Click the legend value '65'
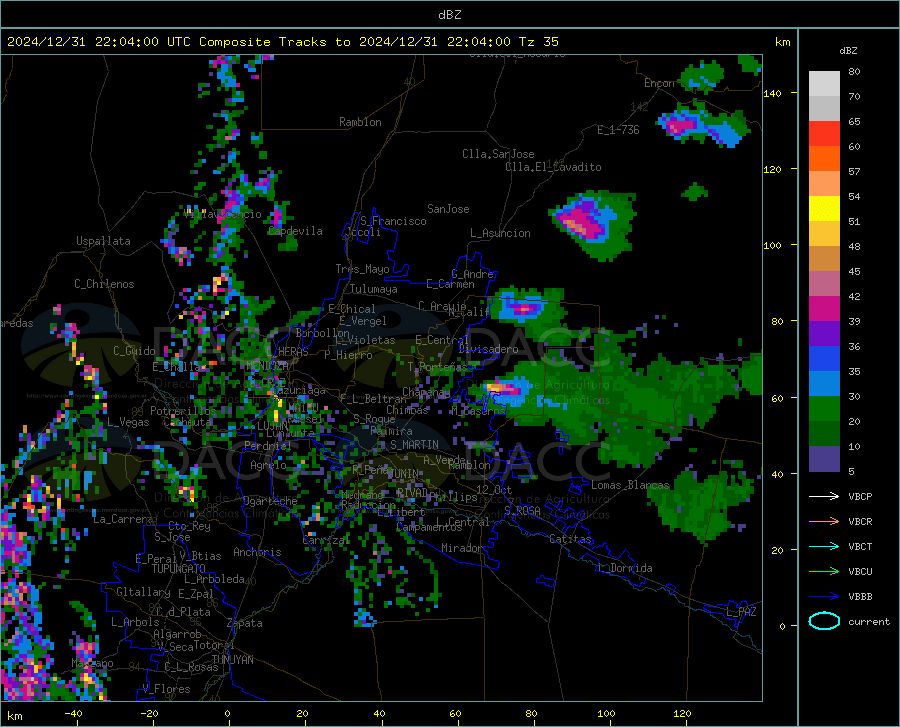 [854, 122]
